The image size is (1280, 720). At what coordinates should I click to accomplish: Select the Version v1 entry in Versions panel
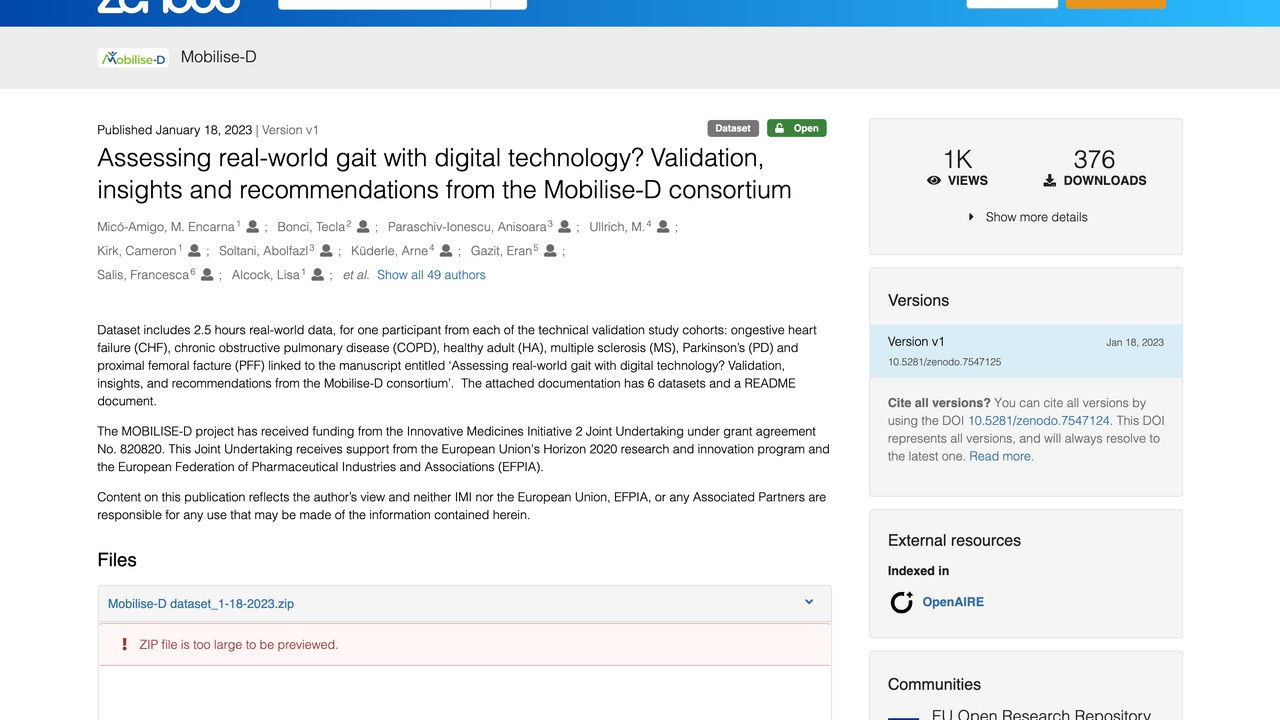pyautogui.click(x=1026, y=351)
